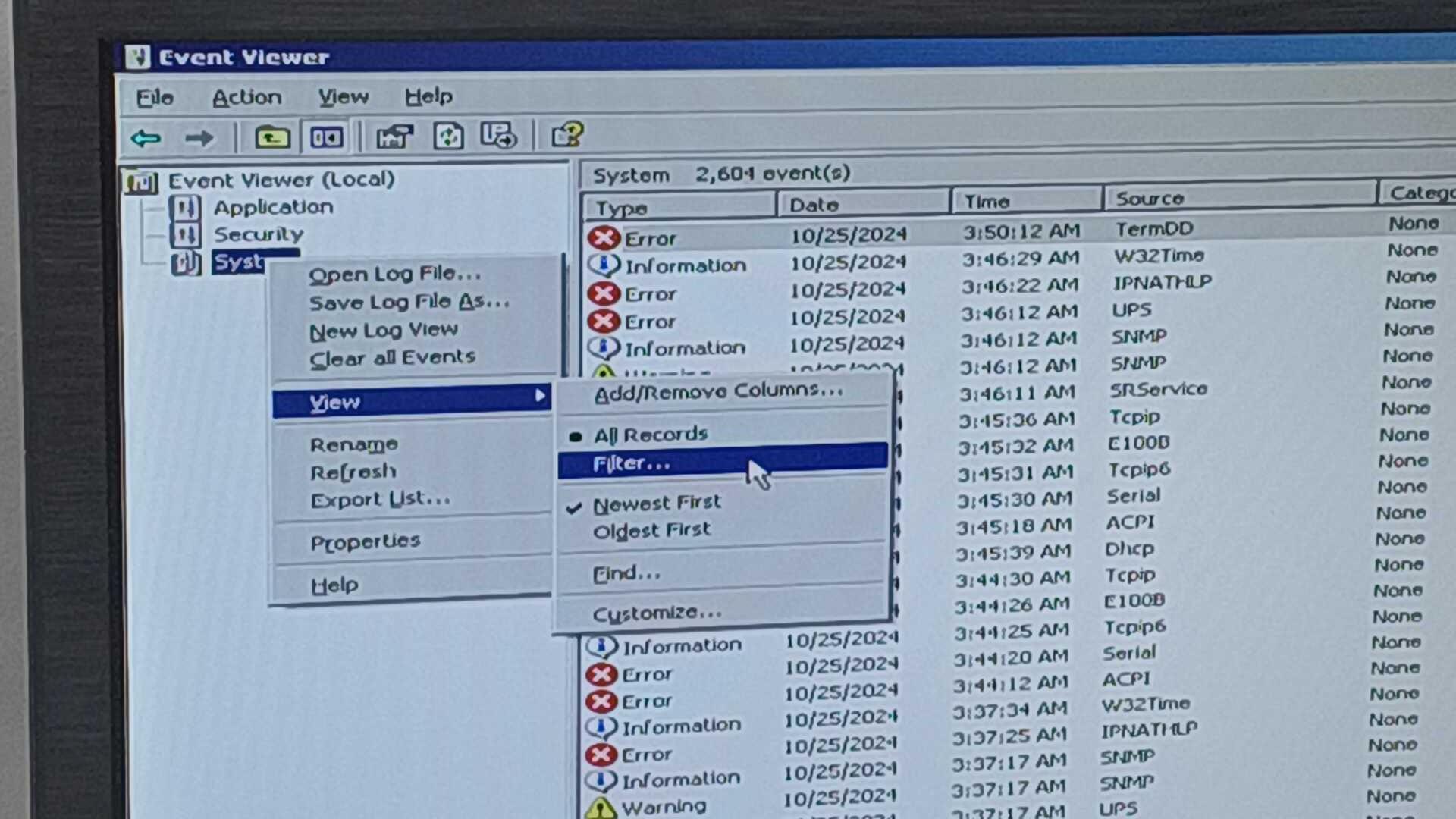Select the Oldest First option
The image size is (1456, 819).
651,530
